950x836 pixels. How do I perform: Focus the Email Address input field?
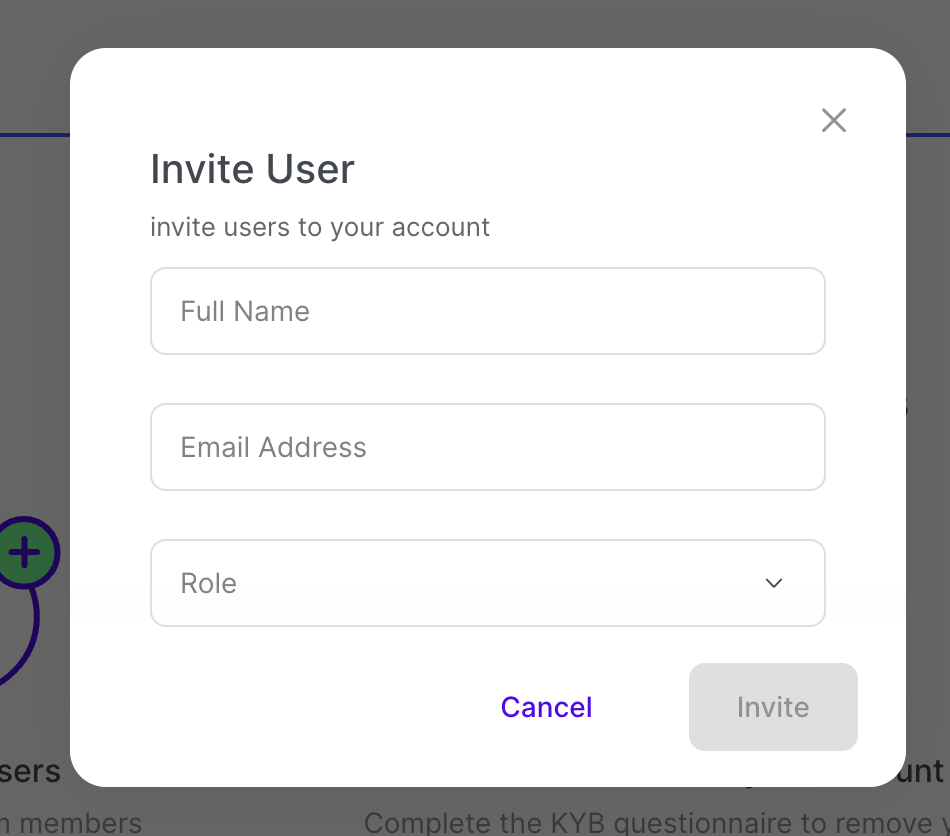click(487, 447)
